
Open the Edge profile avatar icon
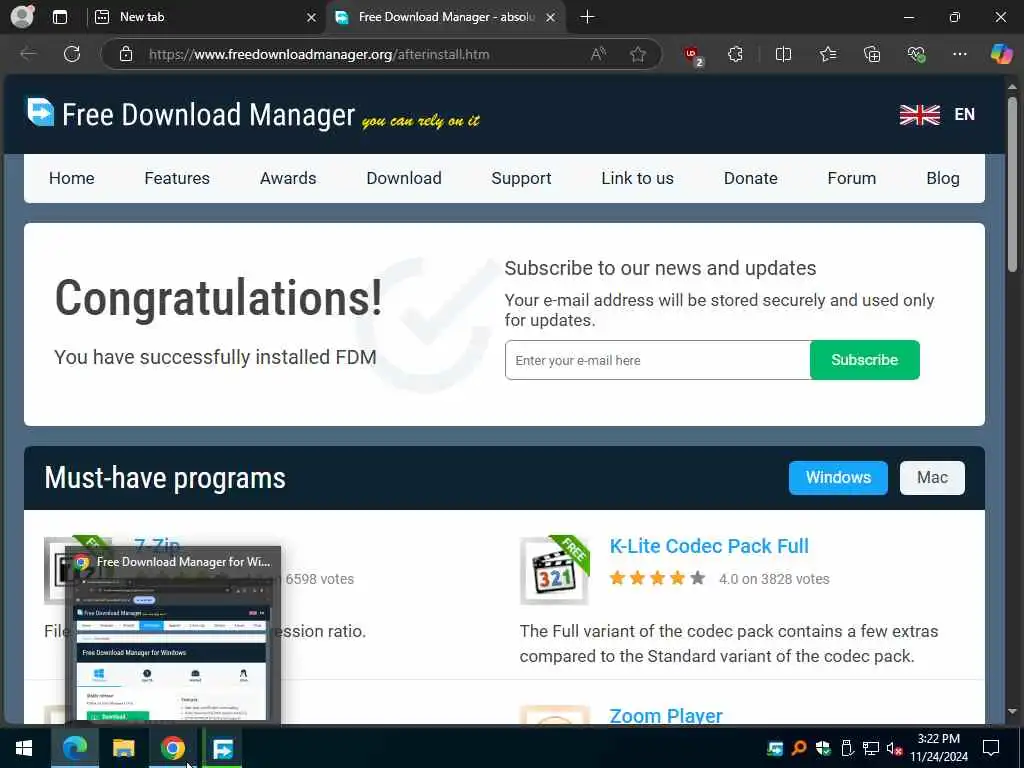point(22,17)
